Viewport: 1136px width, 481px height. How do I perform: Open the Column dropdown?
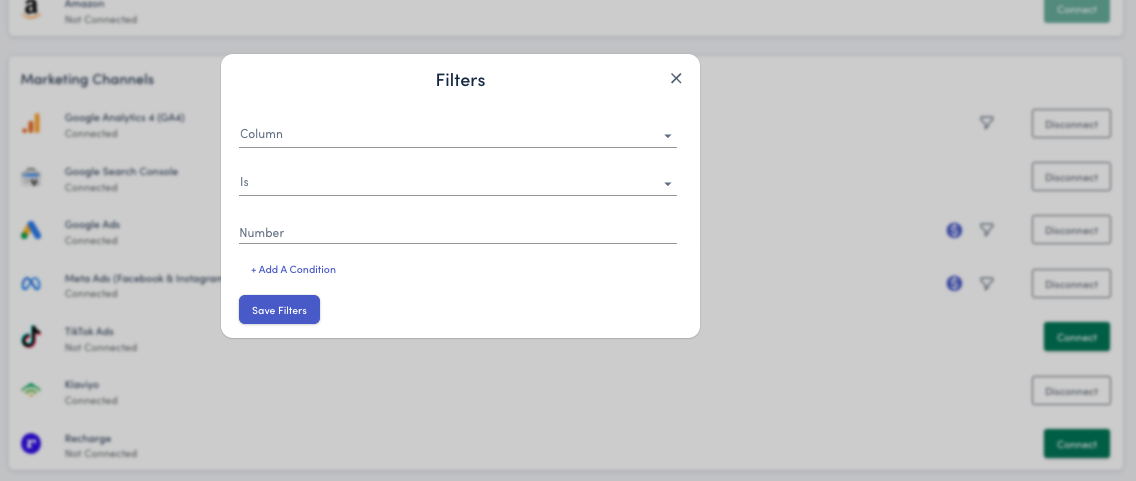click(x=457, y=135)
